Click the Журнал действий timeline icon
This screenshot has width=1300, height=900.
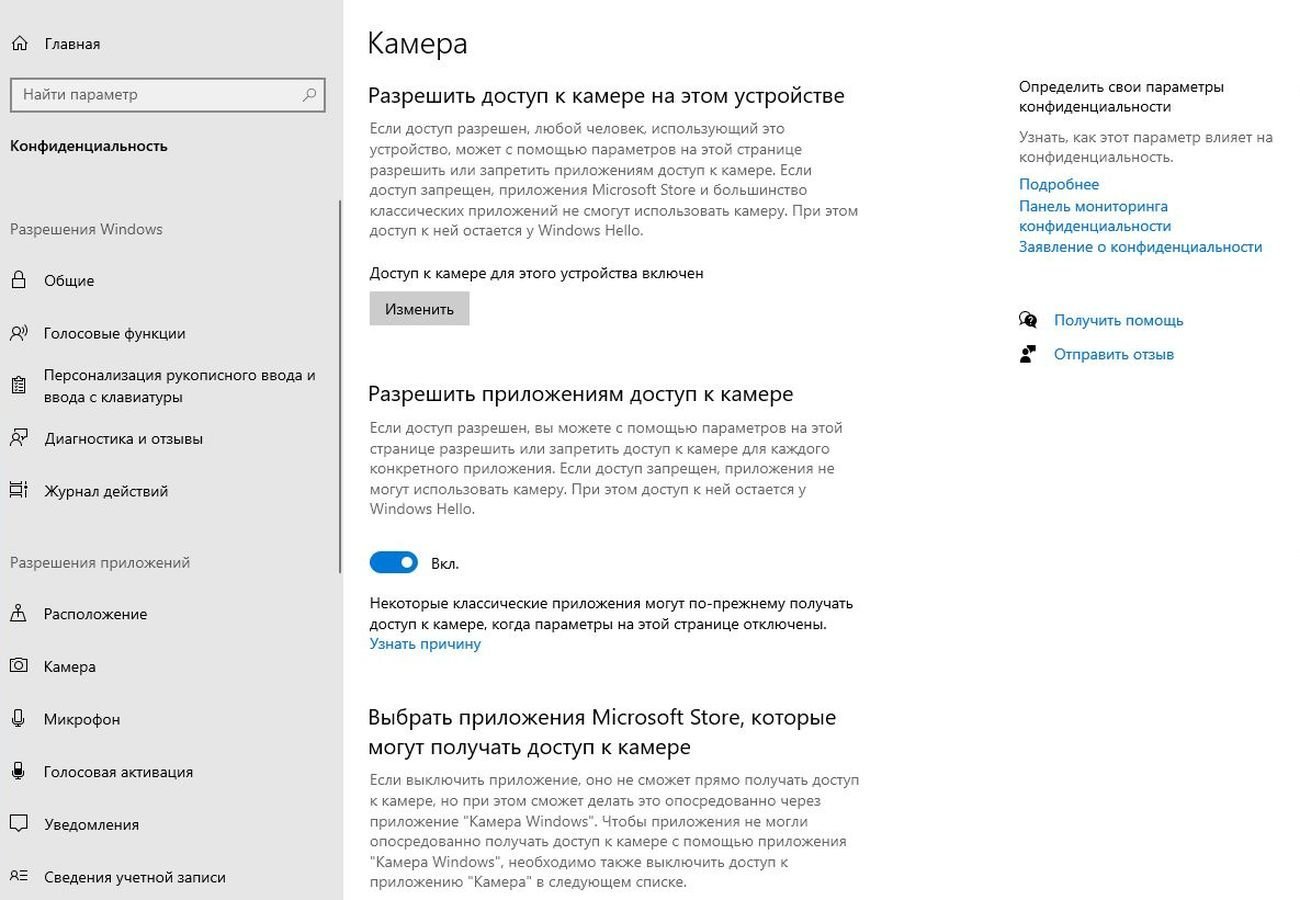pyautogui.click(x=19, y=491)
